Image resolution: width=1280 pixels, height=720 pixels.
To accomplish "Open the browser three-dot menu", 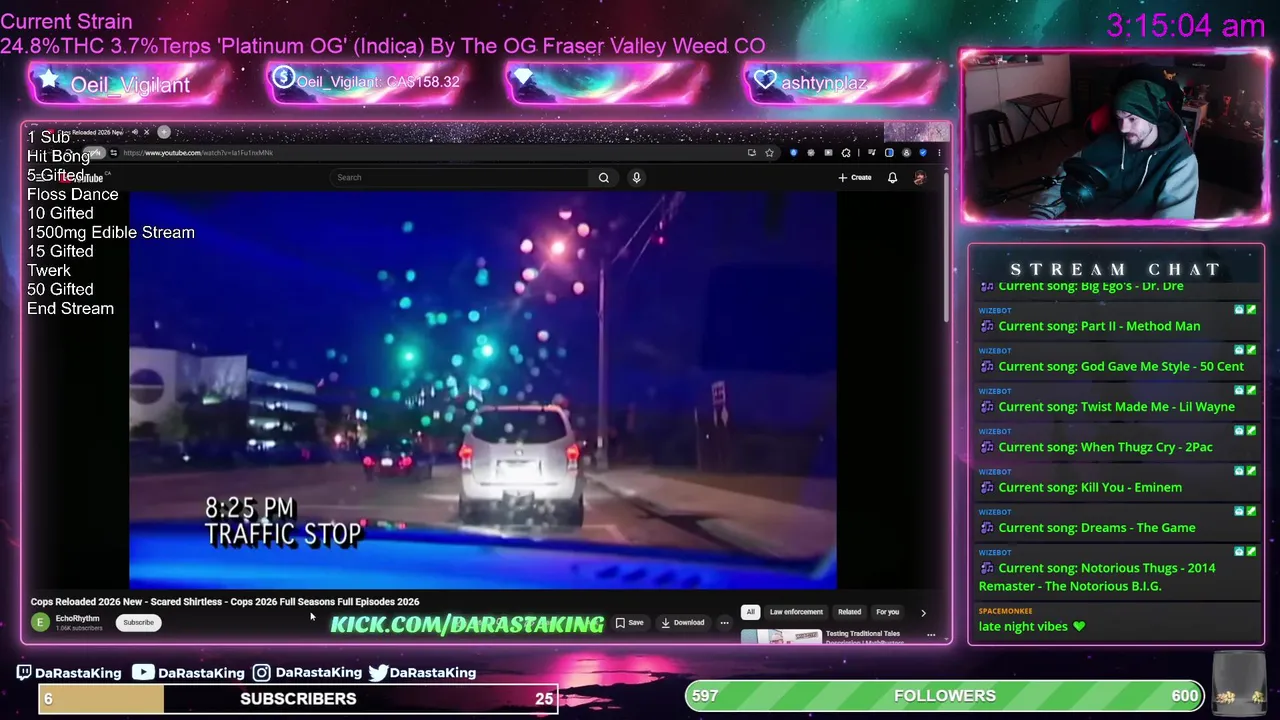I will [x=939, y=152].
